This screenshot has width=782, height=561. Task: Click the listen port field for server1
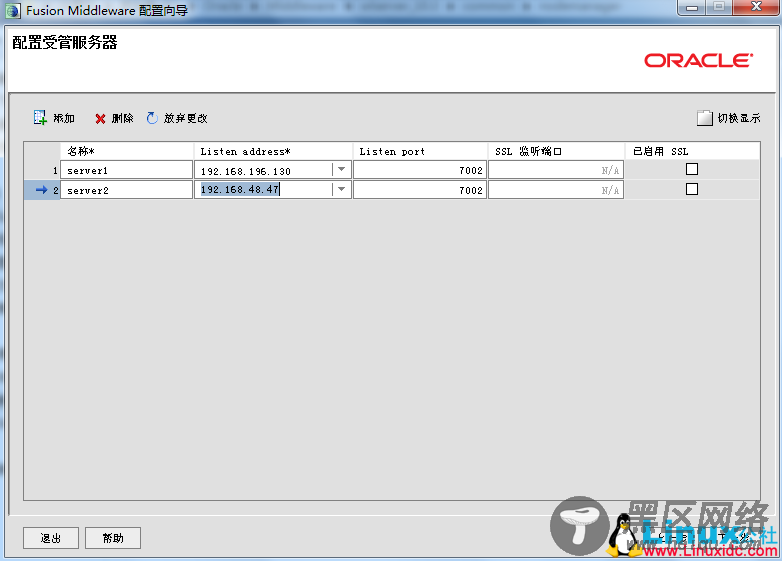(420, 170)
